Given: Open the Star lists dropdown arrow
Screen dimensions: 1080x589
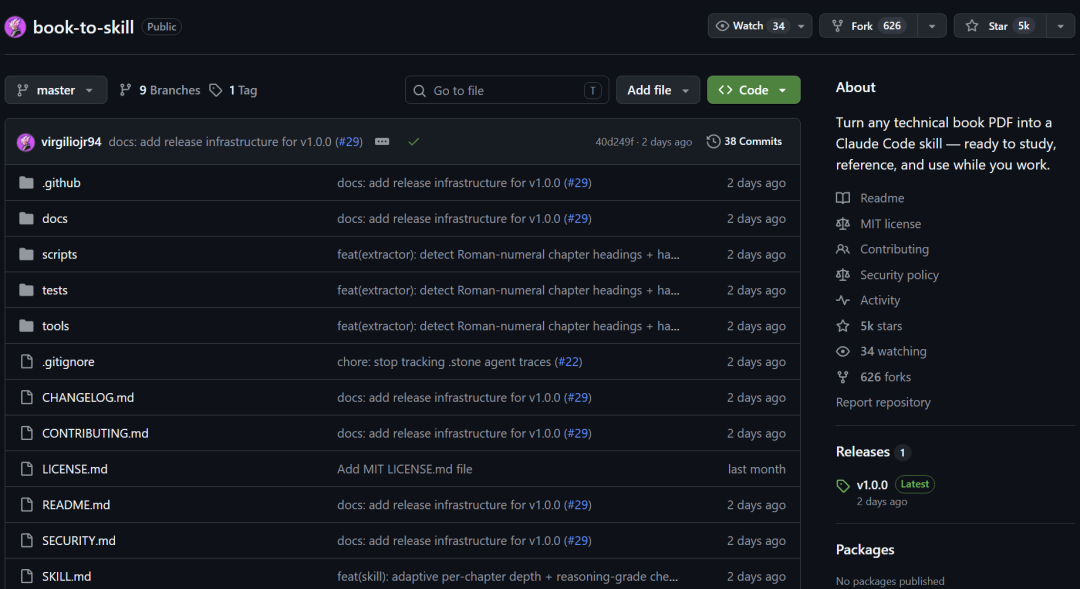Looking at the screenshot, I should (x=1061, y=26).
